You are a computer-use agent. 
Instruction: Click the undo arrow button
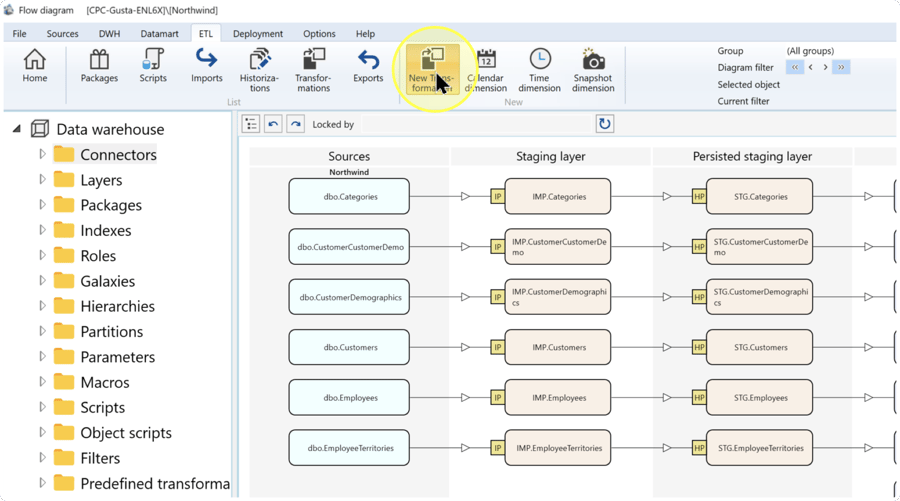coord(273,124)
